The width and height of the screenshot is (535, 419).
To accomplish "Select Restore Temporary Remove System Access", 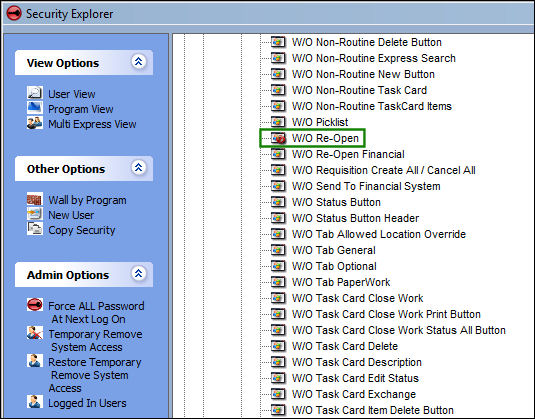I will [95, 375].
